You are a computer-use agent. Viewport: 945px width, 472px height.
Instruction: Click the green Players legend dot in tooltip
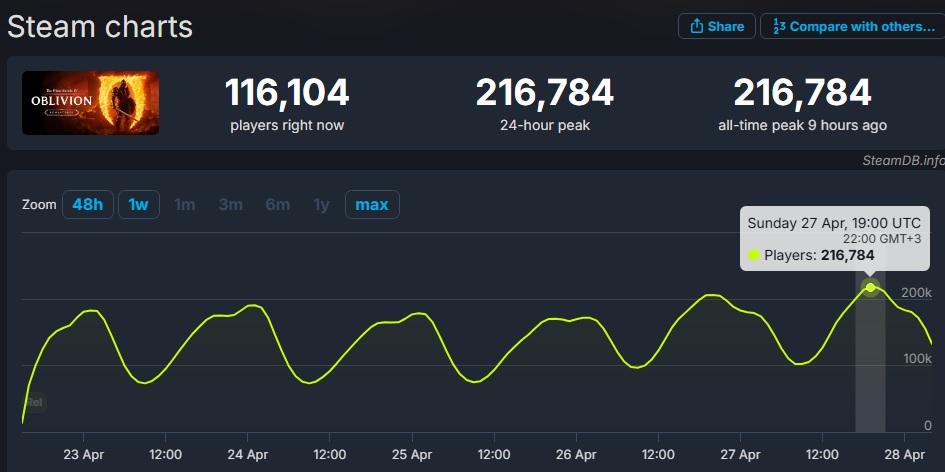point(754,256)
